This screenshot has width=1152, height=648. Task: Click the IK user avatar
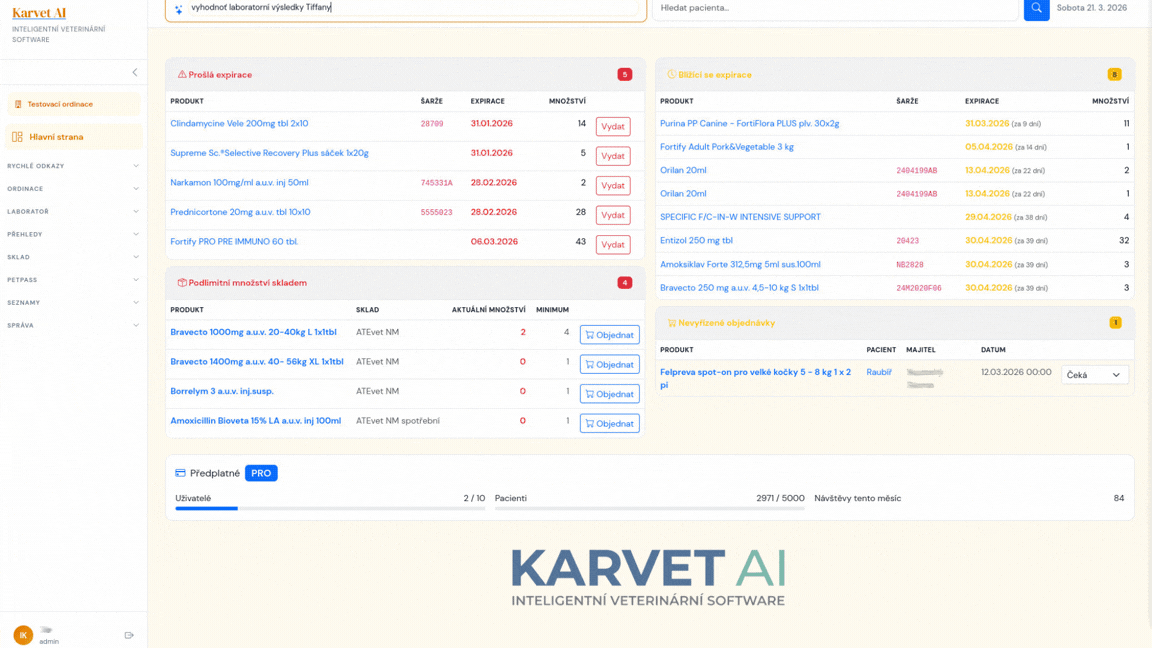coord(23,635)
